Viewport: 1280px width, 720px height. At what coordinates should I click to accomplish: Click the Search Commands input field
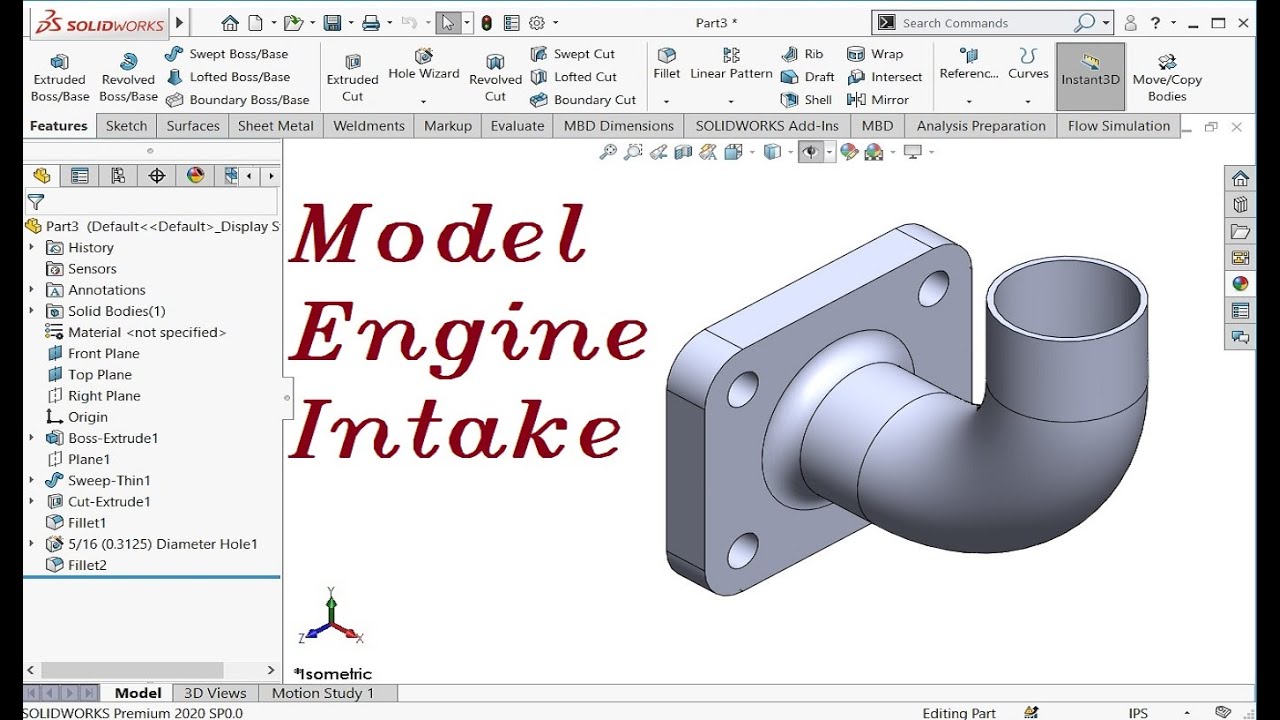[985, 23]
